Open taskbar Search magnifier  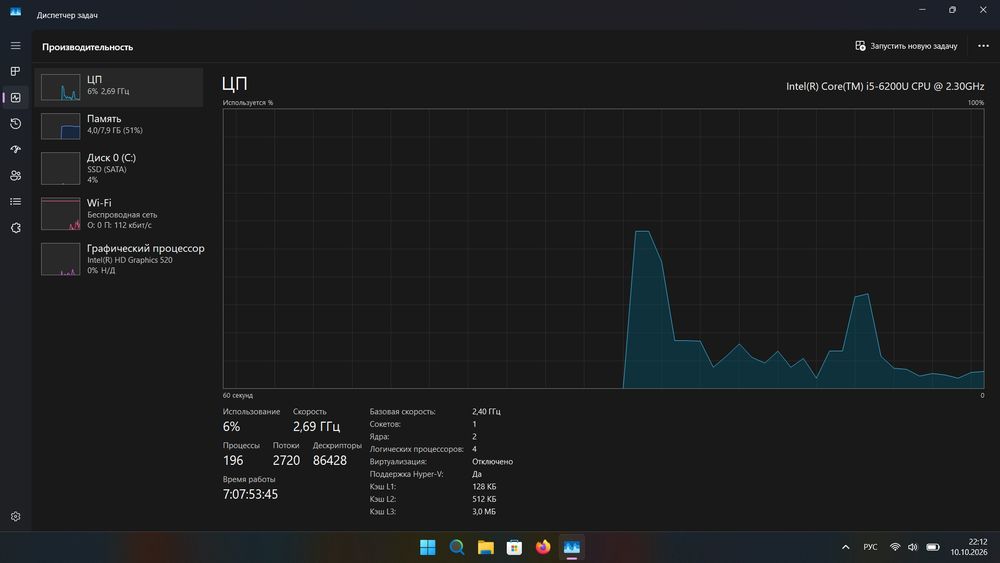tap(457, 547)
